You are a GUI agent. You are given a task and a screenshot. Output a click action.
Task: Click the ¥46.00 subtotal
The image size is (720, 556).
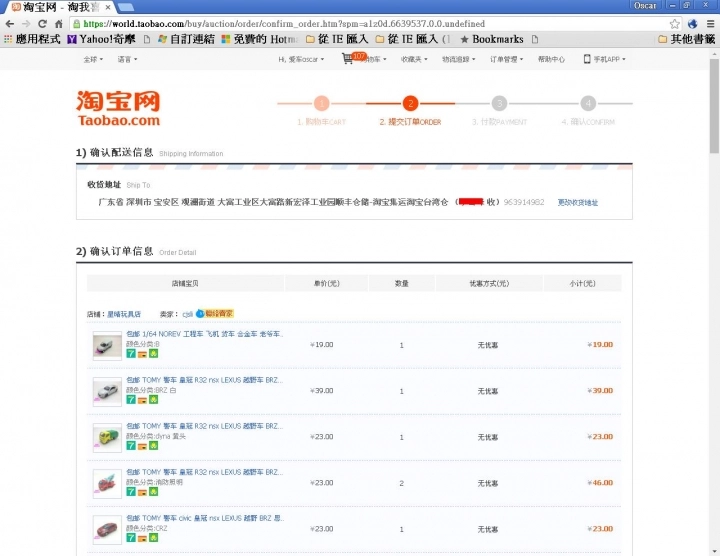coord(600,483)
